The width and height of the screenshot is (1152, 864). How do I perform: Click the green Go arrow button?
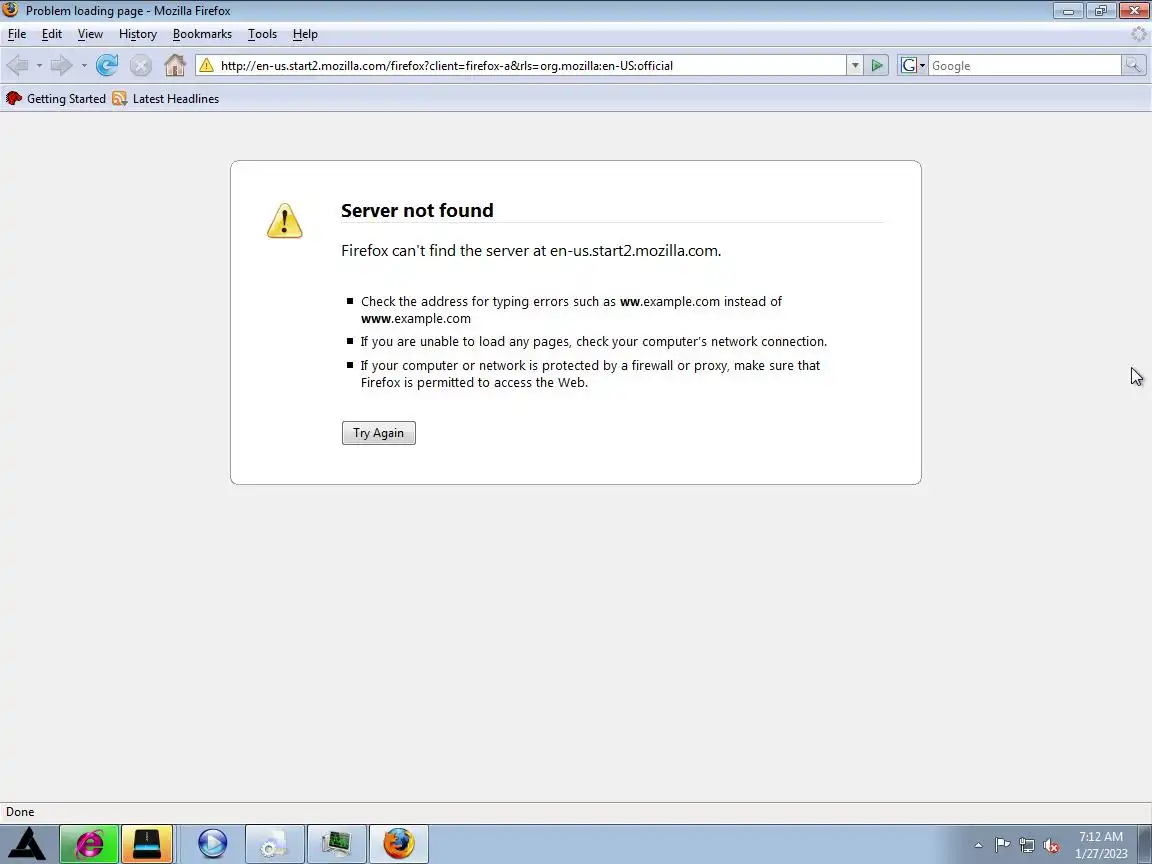coord(876,65)
